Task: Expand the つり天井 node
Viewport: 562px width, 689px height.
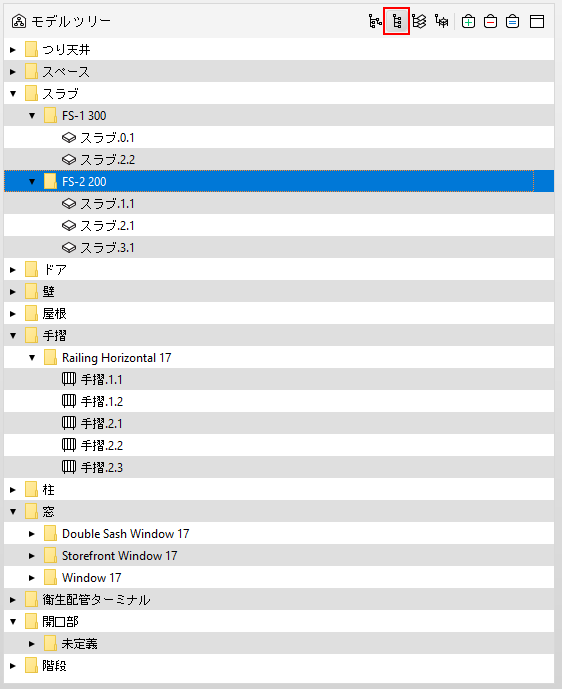Action: 13,50
